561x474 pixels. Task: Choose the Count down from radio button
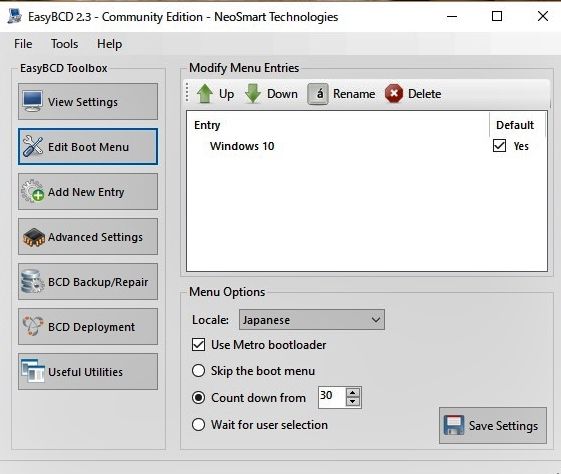pyautogui.click(x=199, y=397)
